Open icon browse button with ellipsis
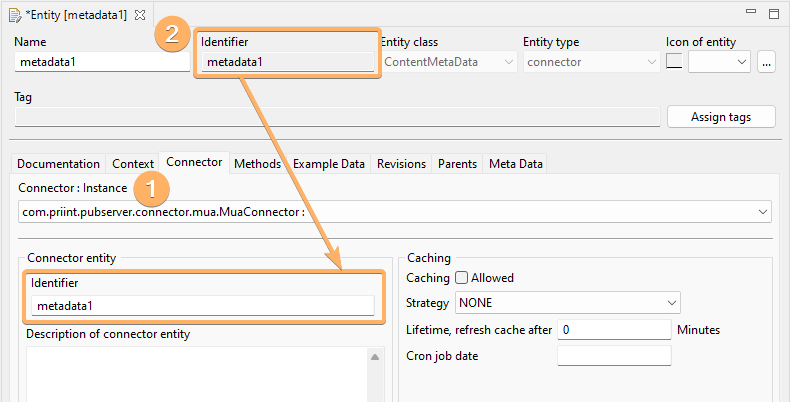 coord(767,62)
